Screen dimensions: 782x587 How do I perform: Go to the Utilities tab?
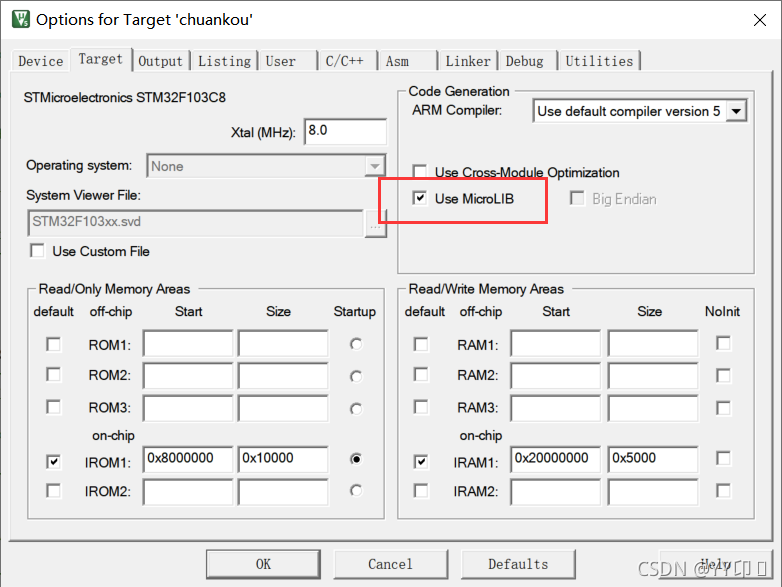(x=599, y=61)
